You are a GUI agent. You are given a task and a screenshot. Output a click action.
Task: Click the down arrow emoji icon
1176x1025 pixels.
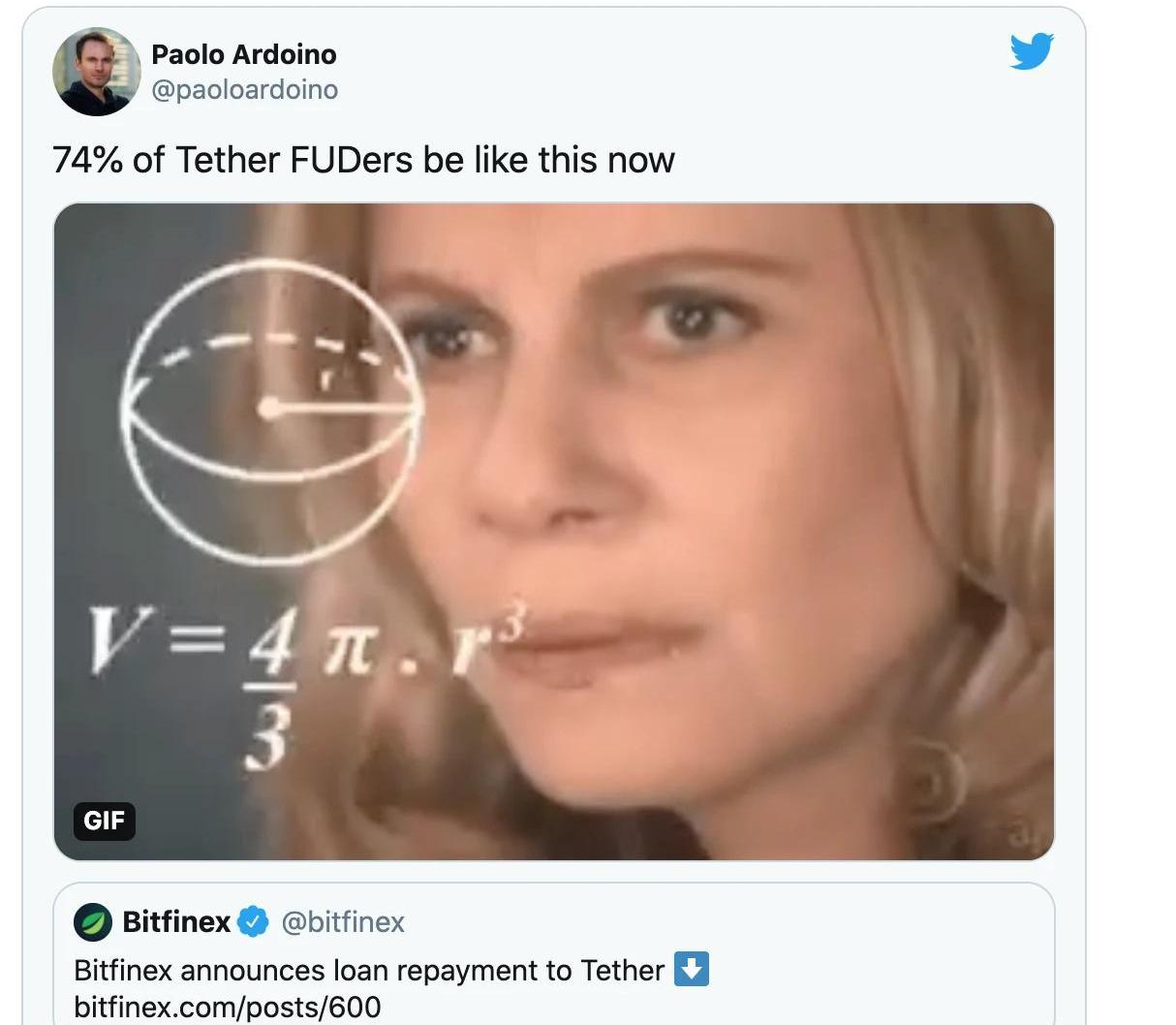[692, 969]
